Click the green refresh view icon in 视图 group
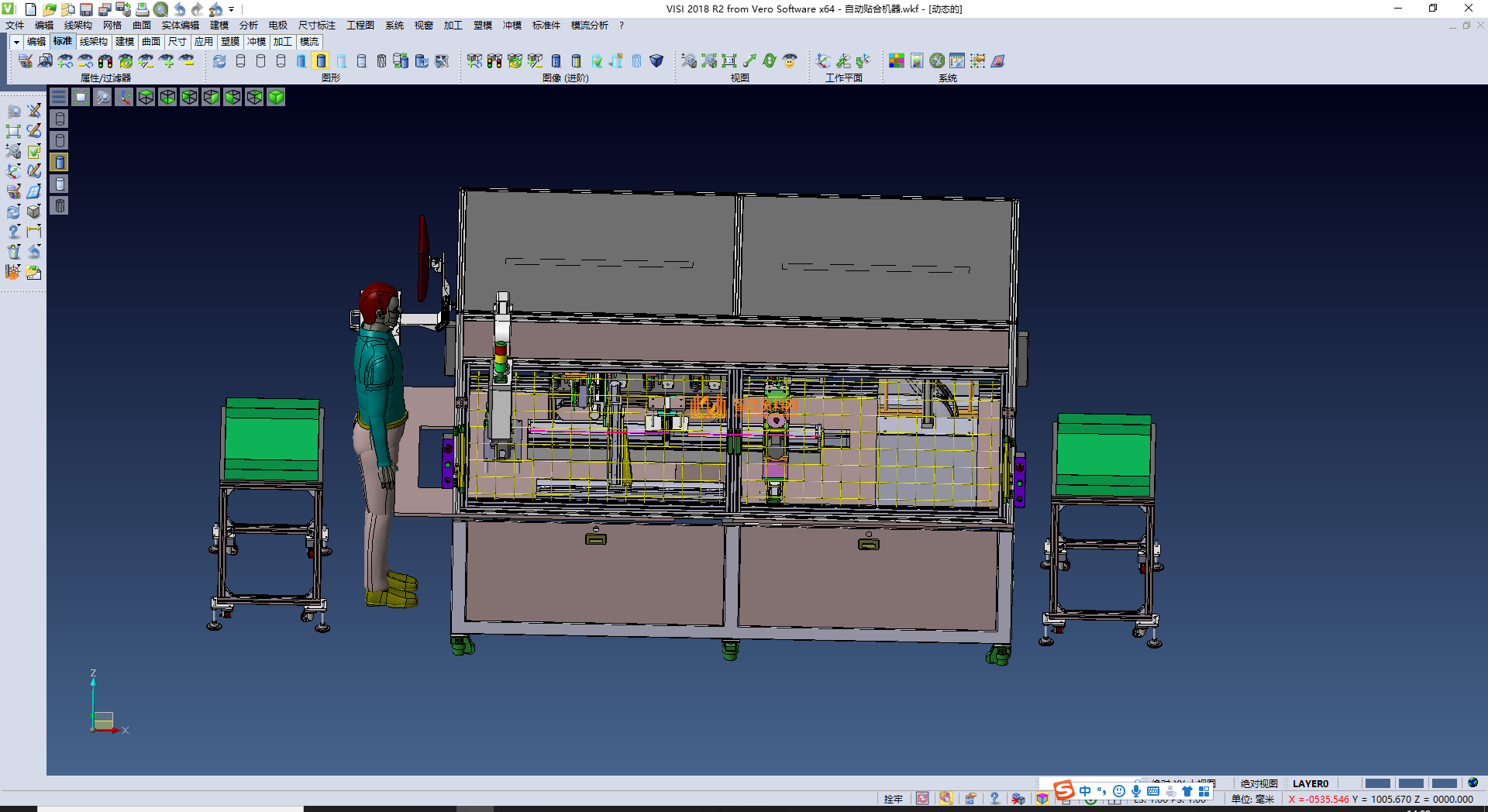Screen dimensions: 1488x812 (770, 60)
